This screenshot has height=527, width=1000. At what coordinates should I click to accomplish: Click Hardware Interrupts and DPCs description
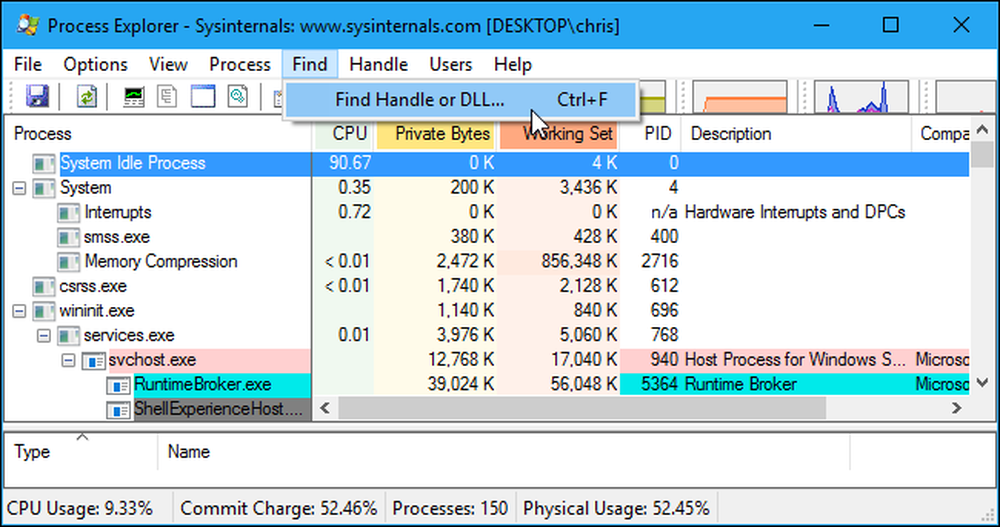(795, 212)
